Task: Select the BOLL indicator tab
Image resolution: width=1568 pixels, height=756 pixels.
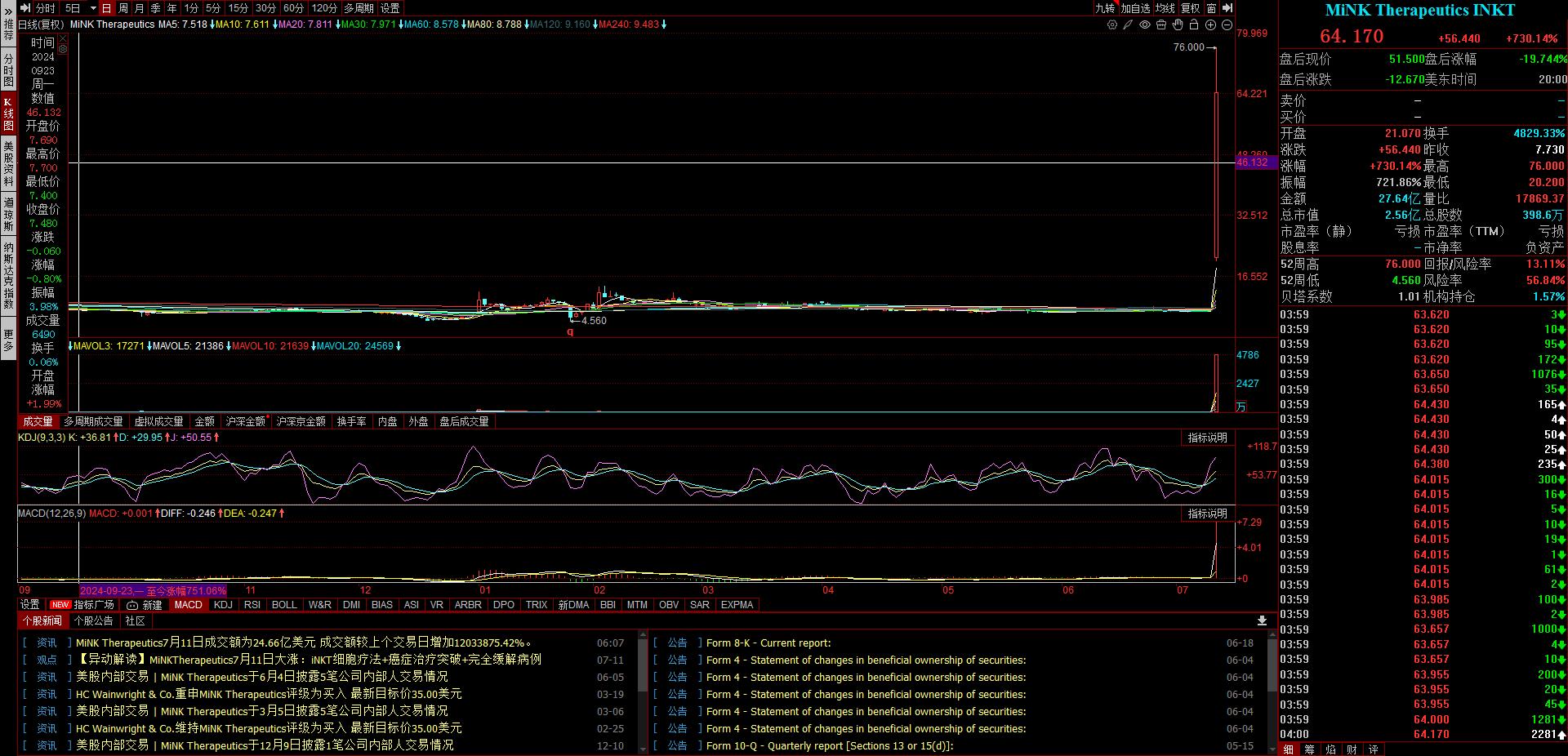Action: [284, 605]
